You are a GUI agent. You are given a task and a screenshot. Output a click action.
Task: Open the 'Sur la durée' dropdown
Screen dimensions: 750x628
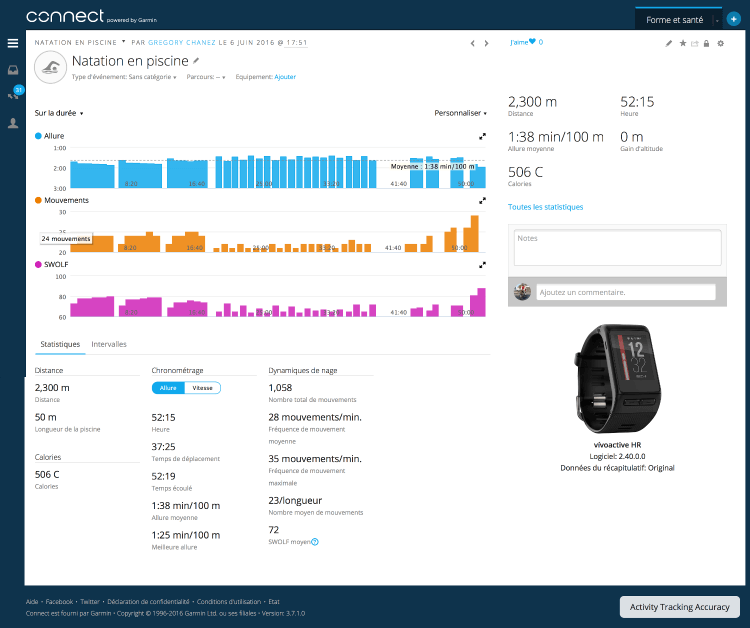tap(59, 113)
